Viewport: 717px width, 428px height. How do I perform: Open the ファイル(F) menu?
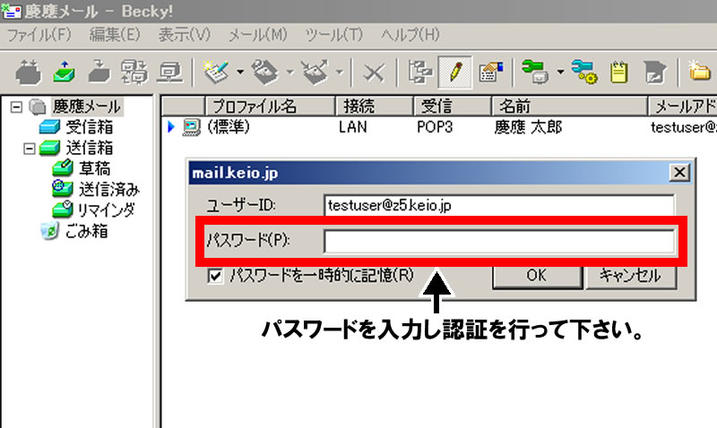(40, 35)
